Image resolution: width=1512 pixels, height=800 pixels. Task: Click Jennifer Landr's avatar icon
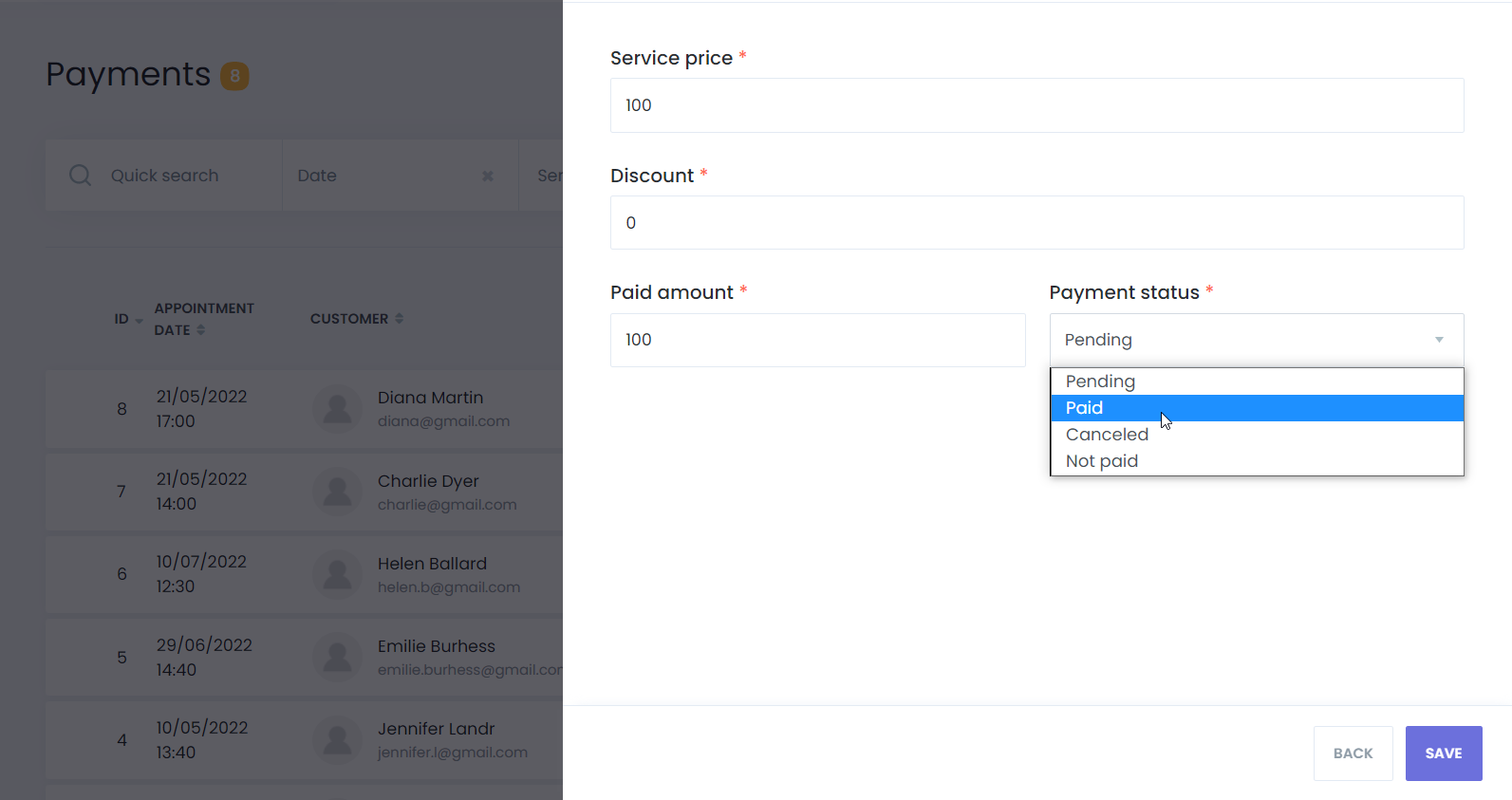point(337,739)
